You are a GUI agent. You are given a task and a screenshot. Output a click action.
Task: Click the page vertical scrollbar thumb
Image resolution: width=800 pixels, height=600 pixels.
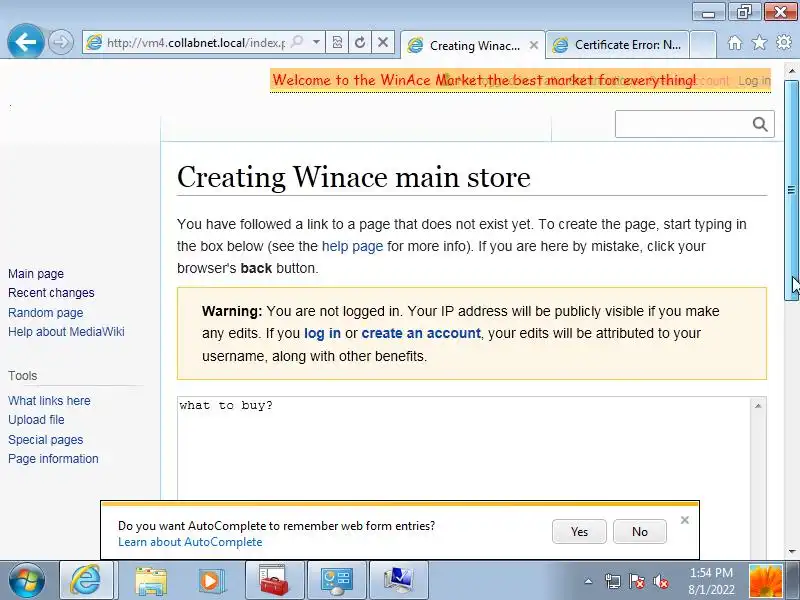click(x=791, y=190)
